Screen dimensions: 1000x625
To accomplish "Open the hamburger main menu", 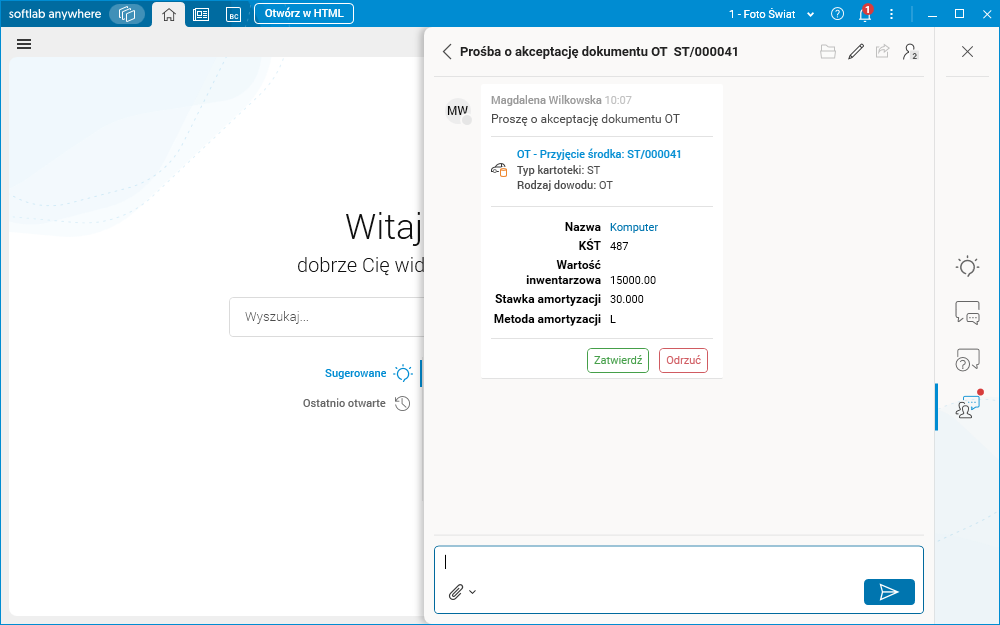I will 24,44.
